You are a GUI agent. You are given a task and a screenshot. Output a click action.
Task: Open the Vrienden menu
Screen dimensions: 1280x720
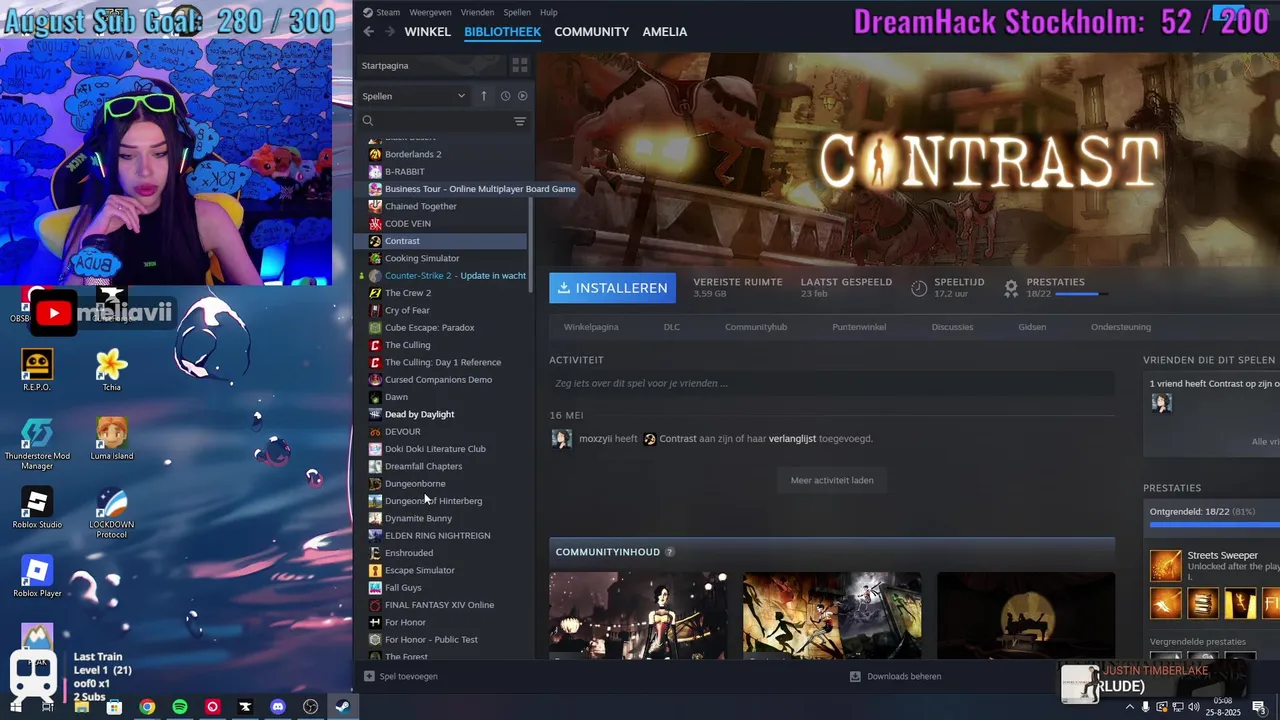(477, 12)
